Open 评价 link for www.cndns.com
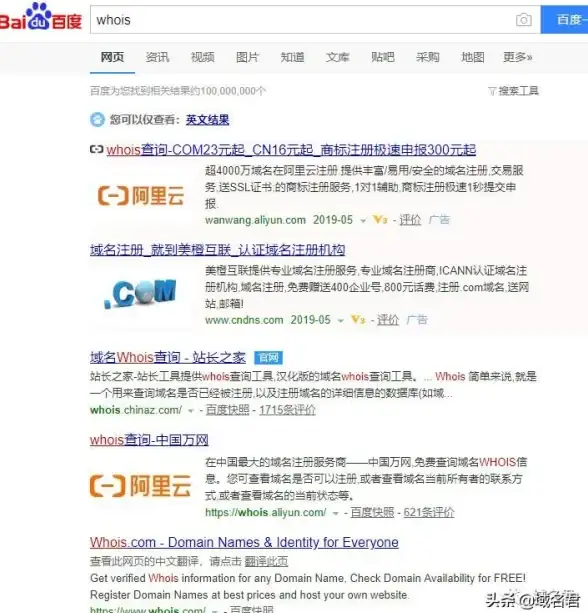The image size is (588, 613). [388, 320]
